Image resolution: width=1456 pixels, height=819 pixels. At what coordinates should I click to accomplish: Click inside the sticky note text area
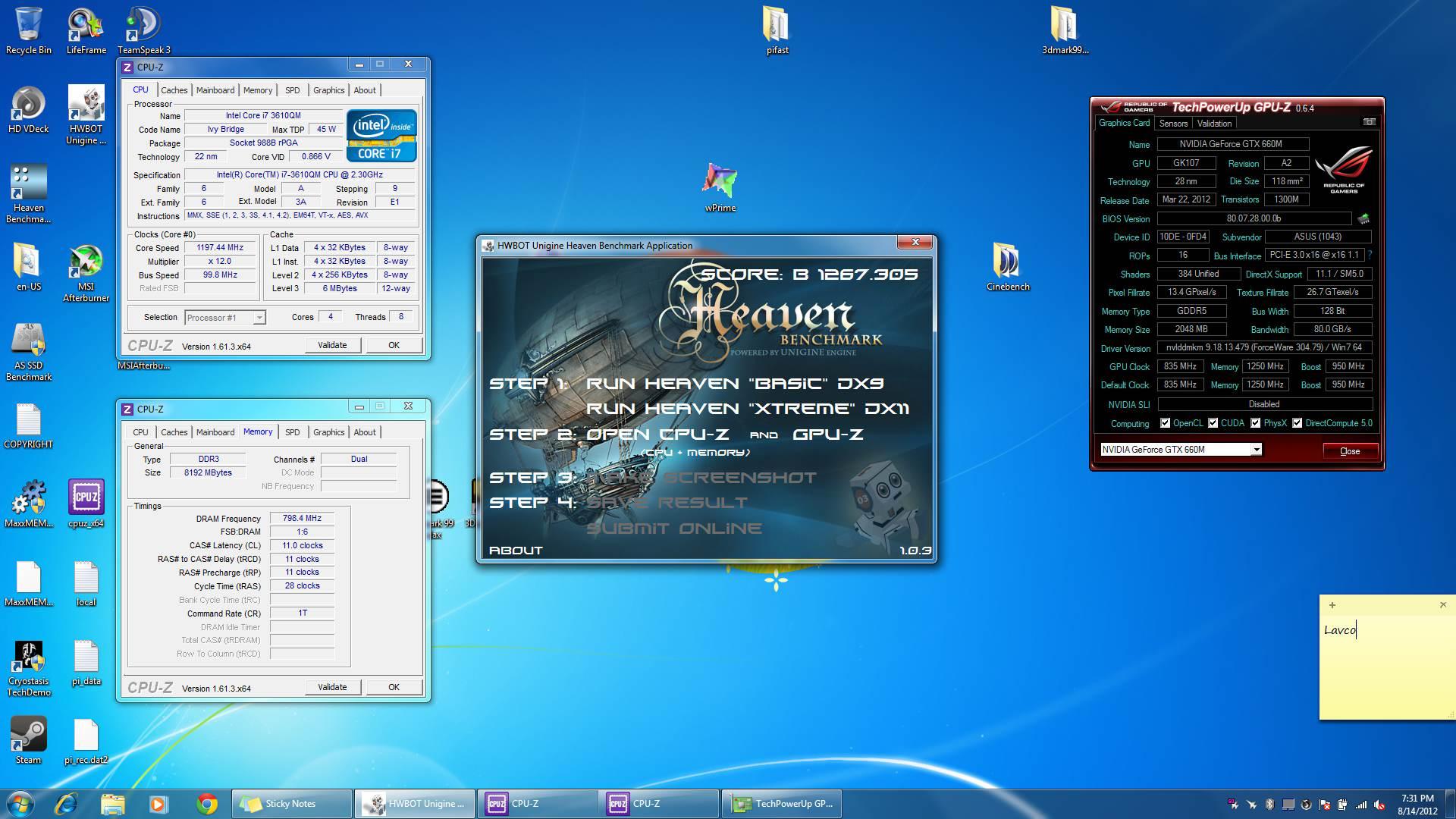point(1387,667)
